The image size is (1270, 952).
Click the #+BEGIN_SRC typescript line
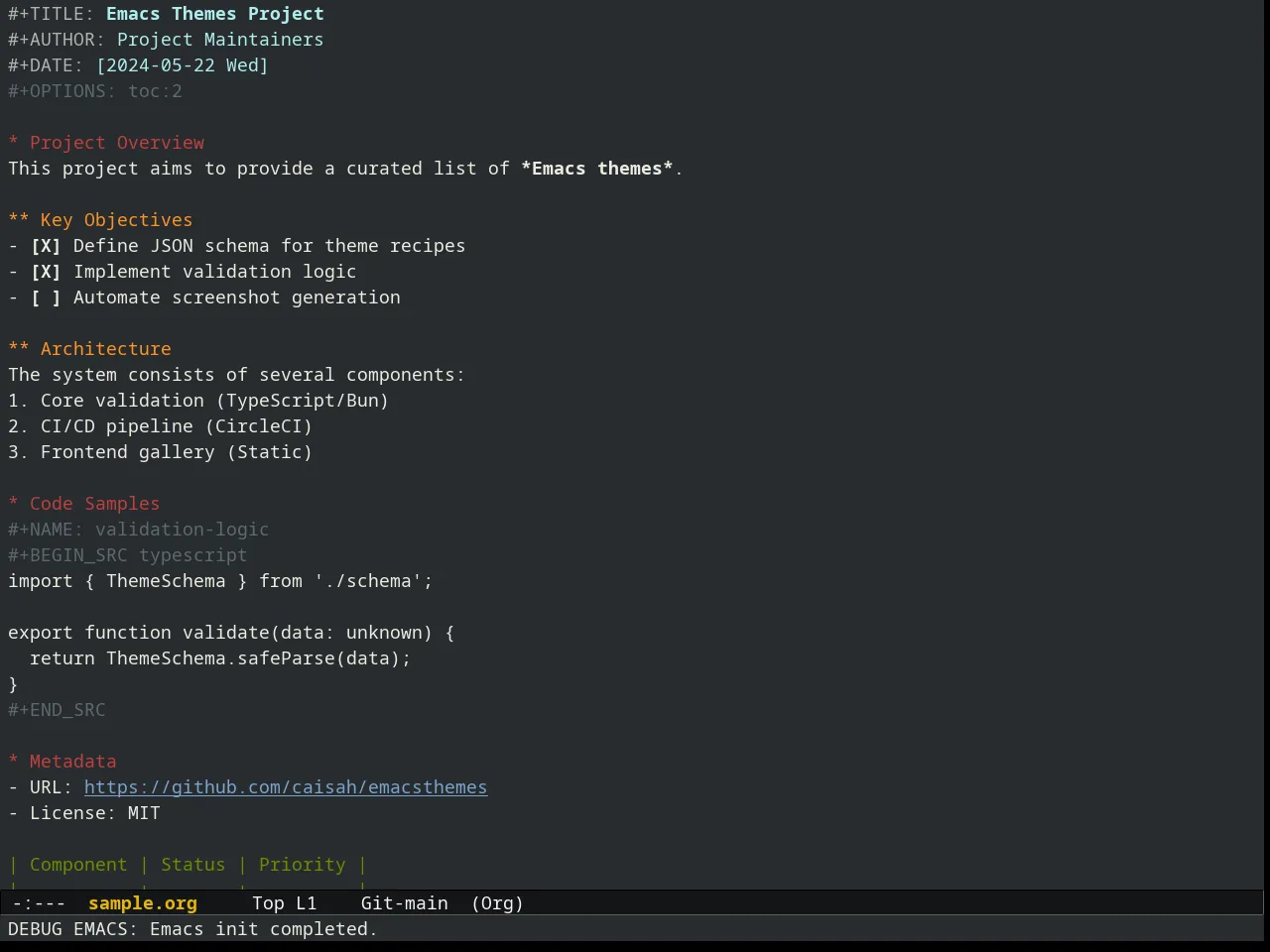(x=128, y=555)
